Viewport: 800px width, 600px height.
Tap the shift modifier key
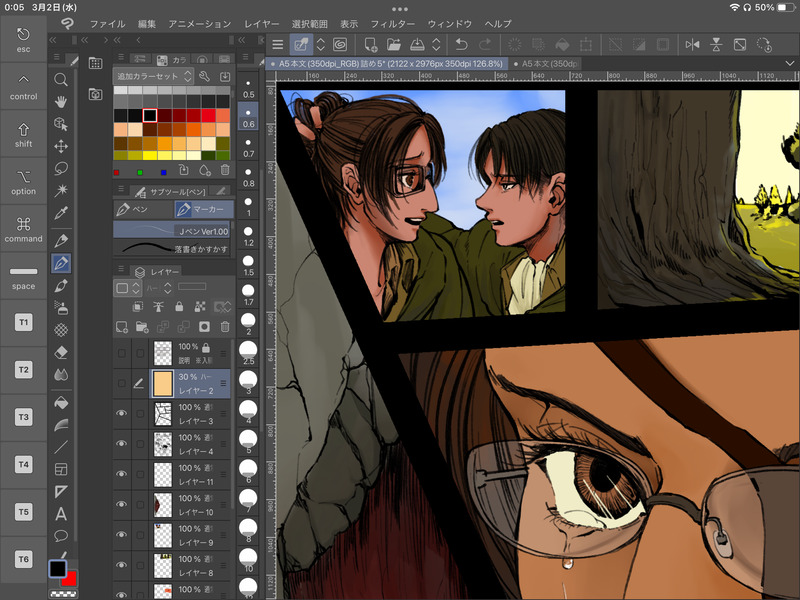click(x=23, y=135)
